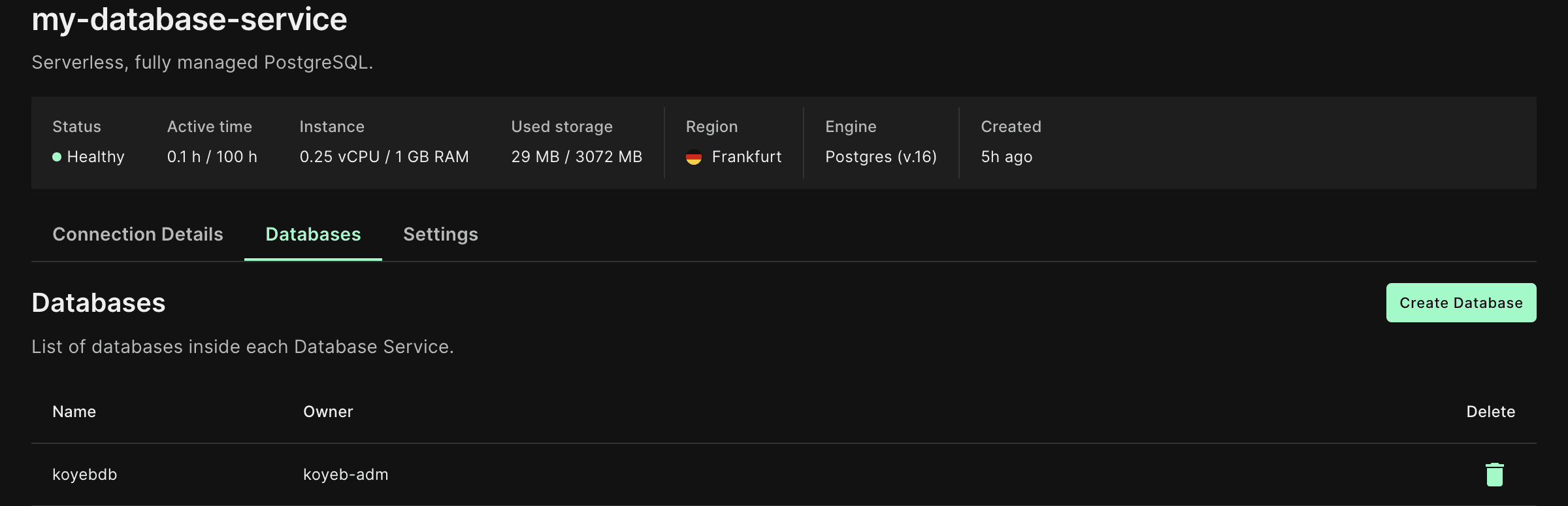Click the Name column header
This screenshot has width=1568, height=506.
click(74, 412)
